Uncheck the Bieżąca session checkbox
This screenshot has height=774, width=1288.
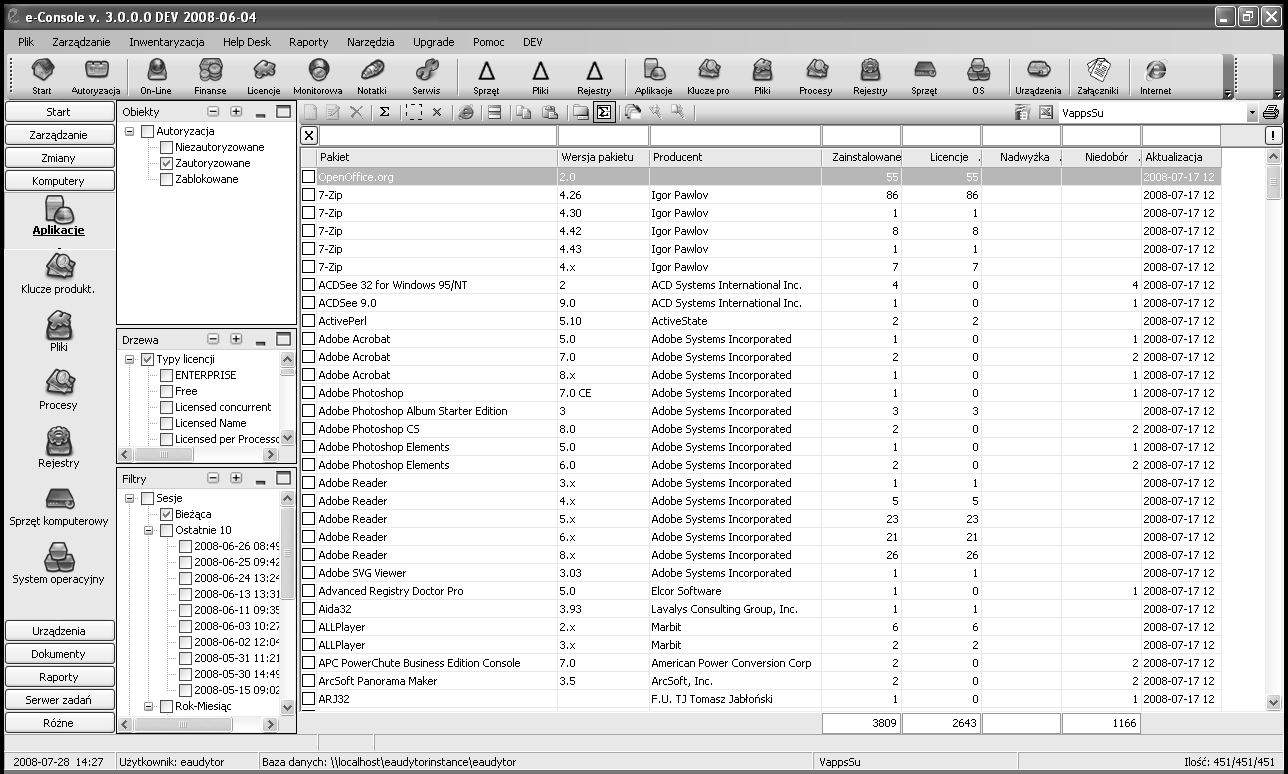click(167, 514)
